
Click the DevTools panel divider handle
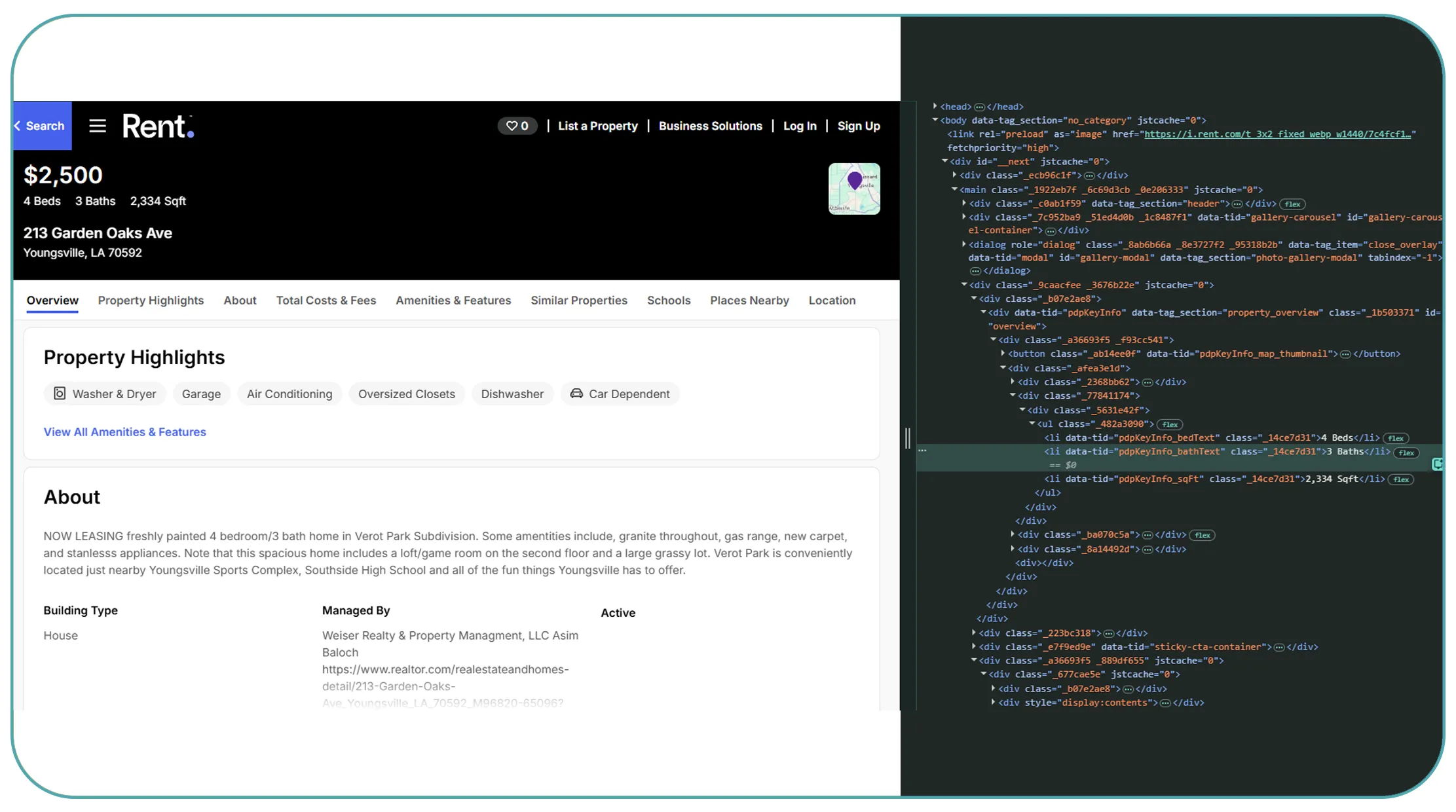point(908,438)
